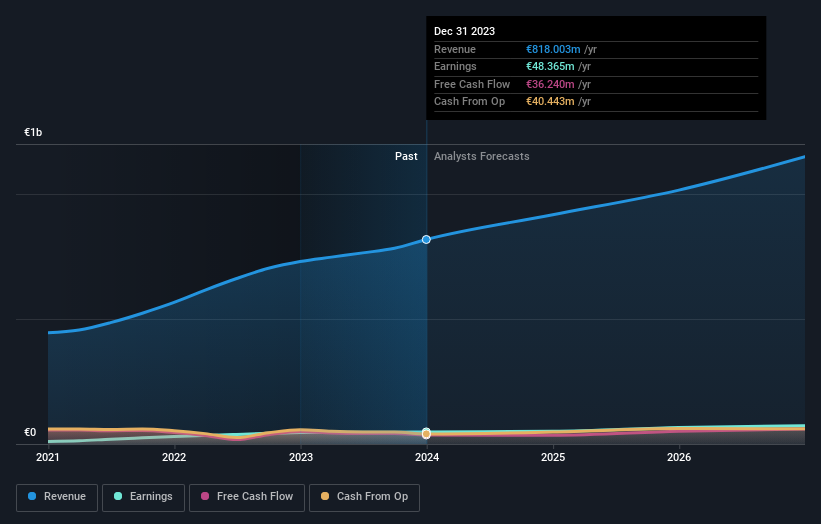Click the Past label
The height and width of the screenshot is (524, 821).
click(406, 157)
